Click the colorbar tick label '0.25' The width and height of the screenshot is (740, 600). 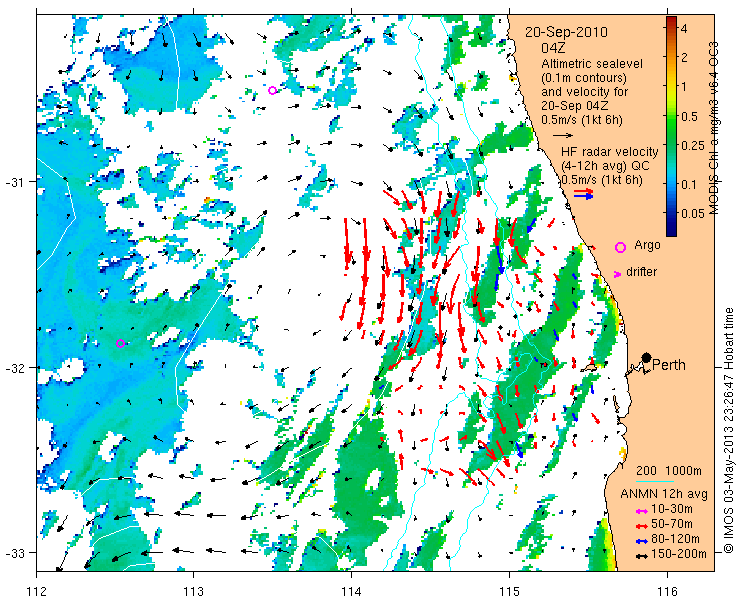pyautogui.click(x=692, y=146)
